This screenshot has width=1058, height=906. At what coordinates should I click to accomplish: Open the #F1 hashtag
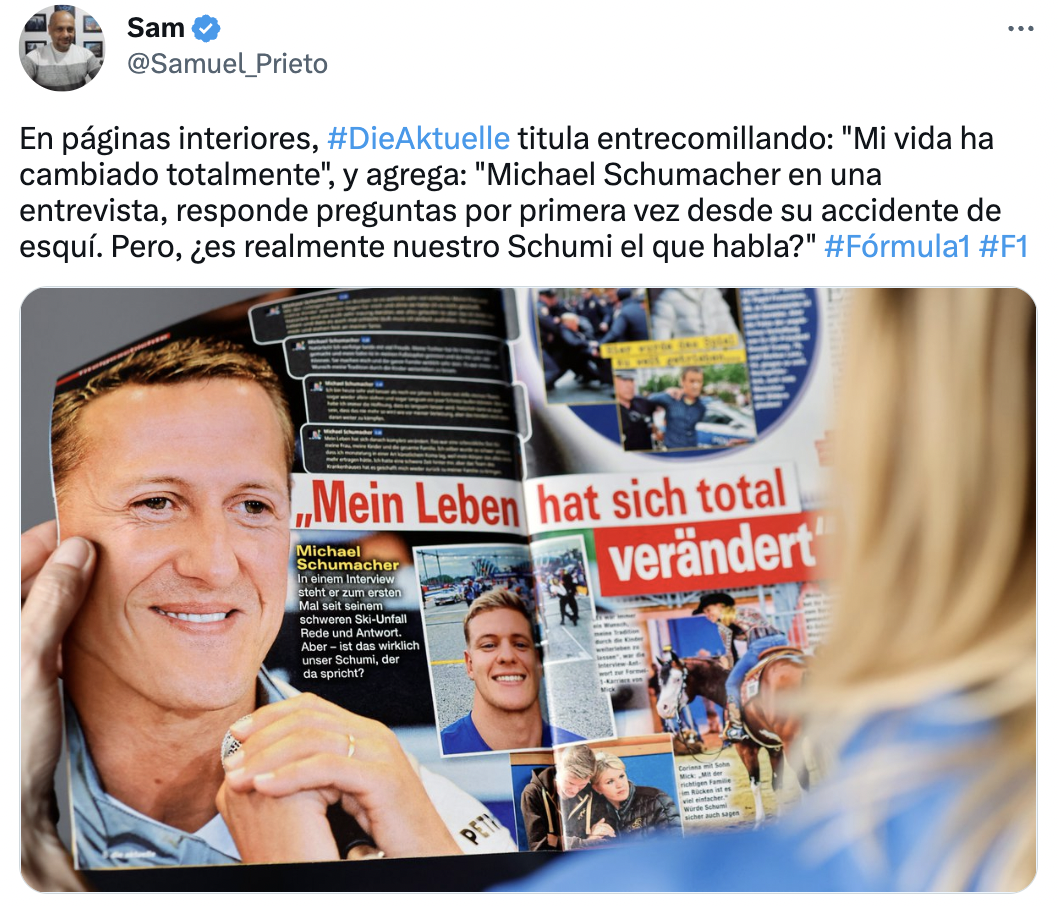tap(1003, 247)
